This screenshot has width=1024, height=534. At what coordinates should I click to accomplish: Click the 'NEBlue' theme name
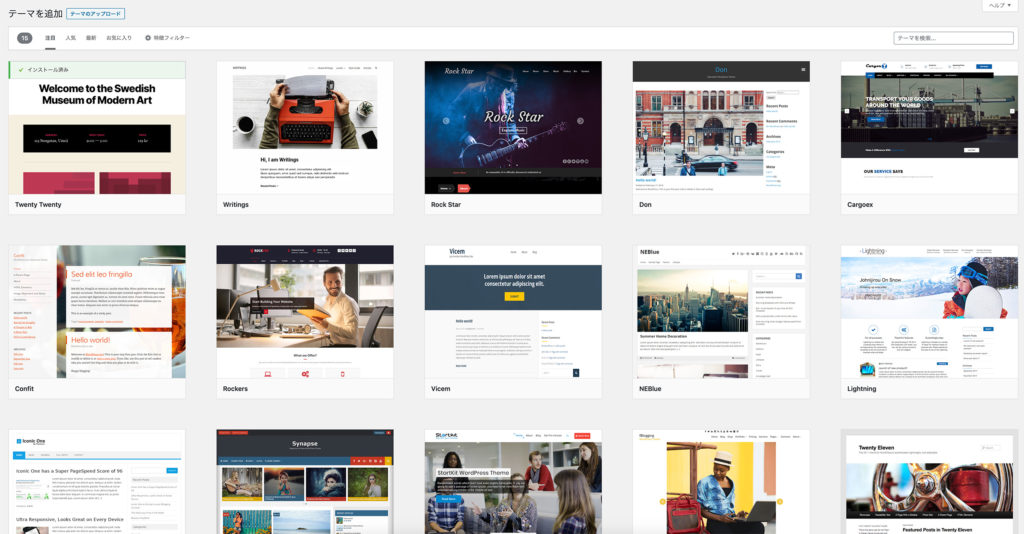(650, 388)
